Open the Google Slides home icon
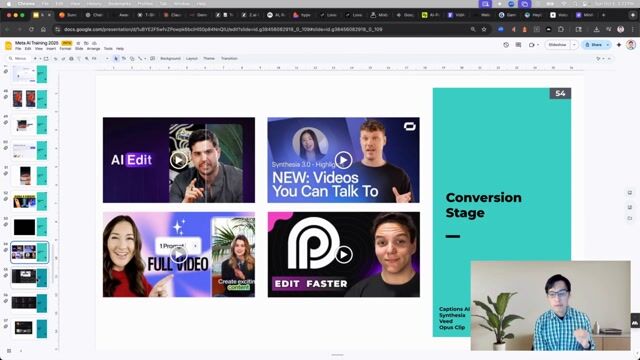The width and height of the screenshot is (640, 360). 8,45
